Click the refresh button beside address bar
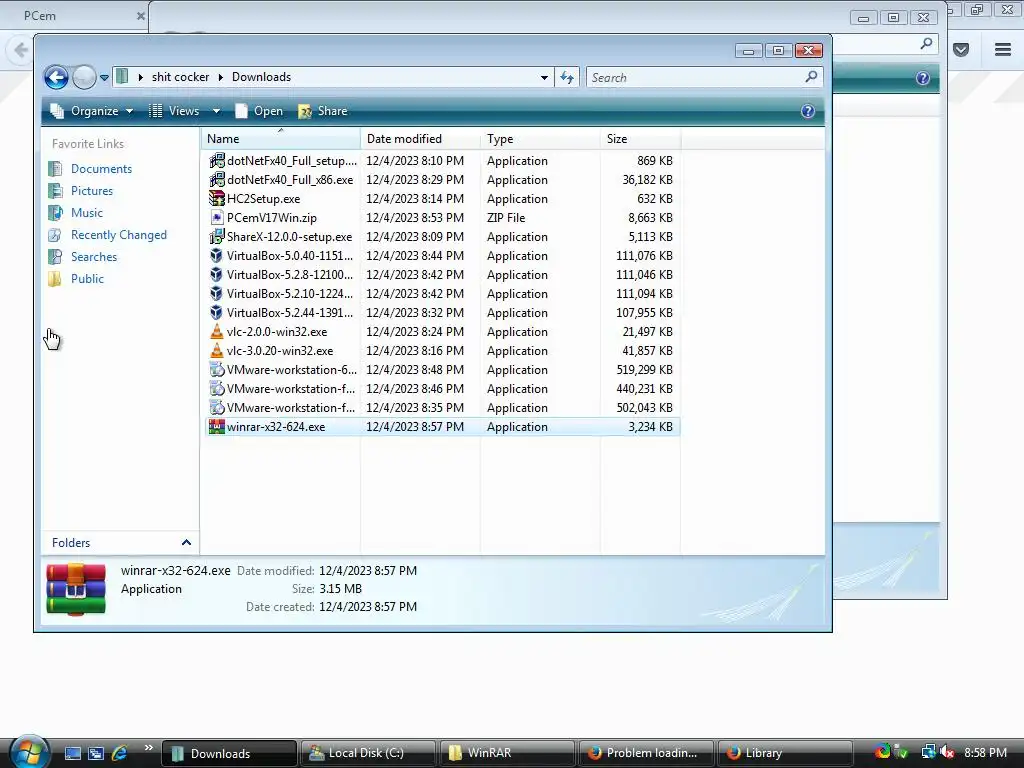1024x768 pixels. click(567, 78)
